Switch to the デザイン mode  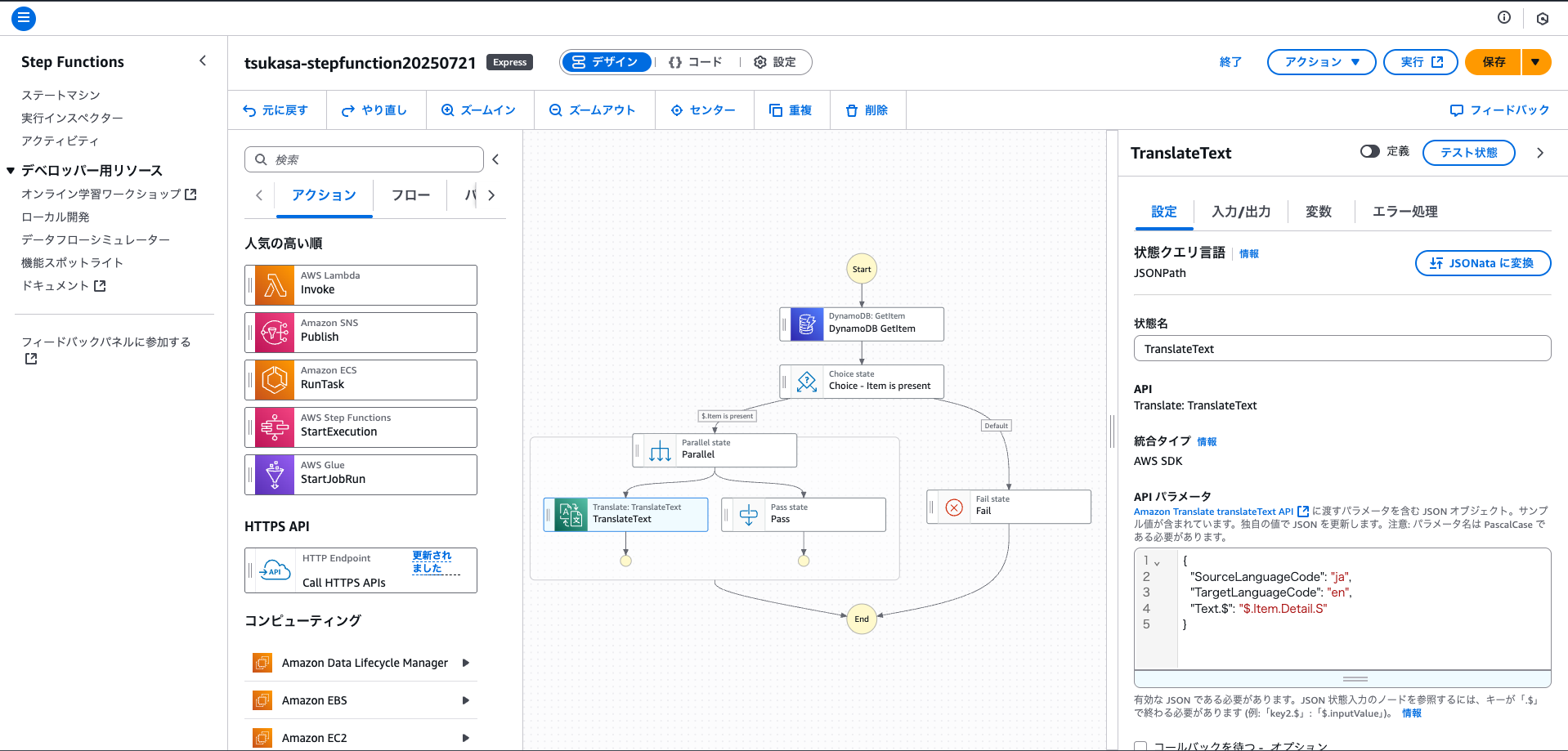point(606,62)
